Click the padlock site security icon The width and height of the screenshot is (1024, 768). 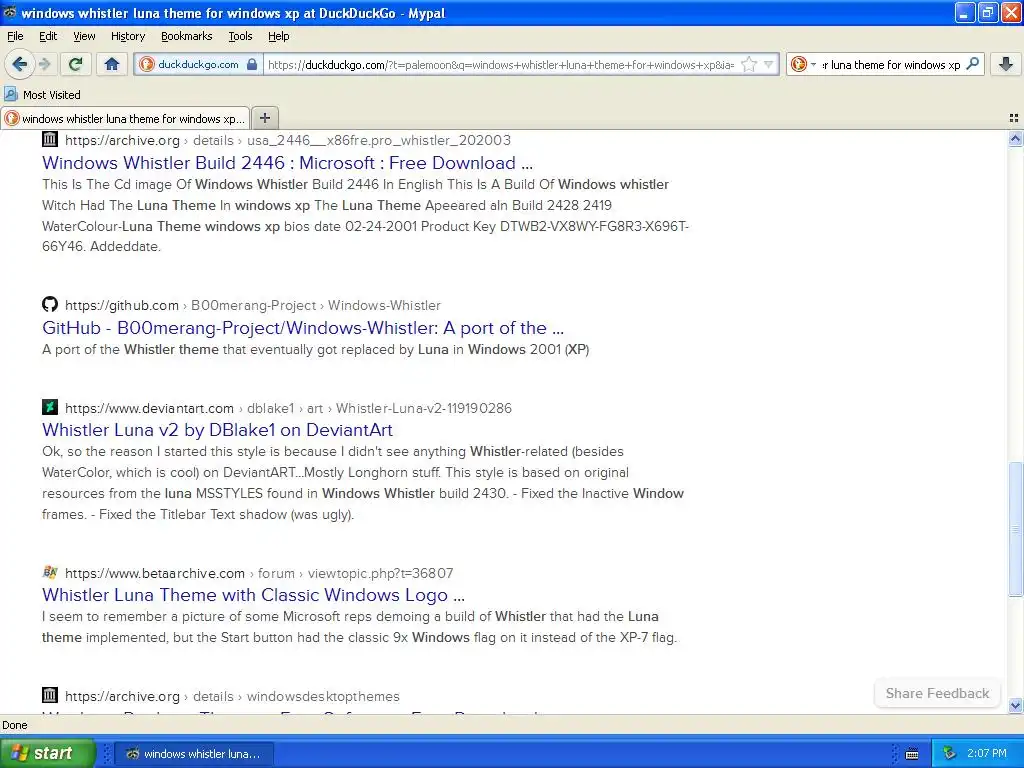252,65
